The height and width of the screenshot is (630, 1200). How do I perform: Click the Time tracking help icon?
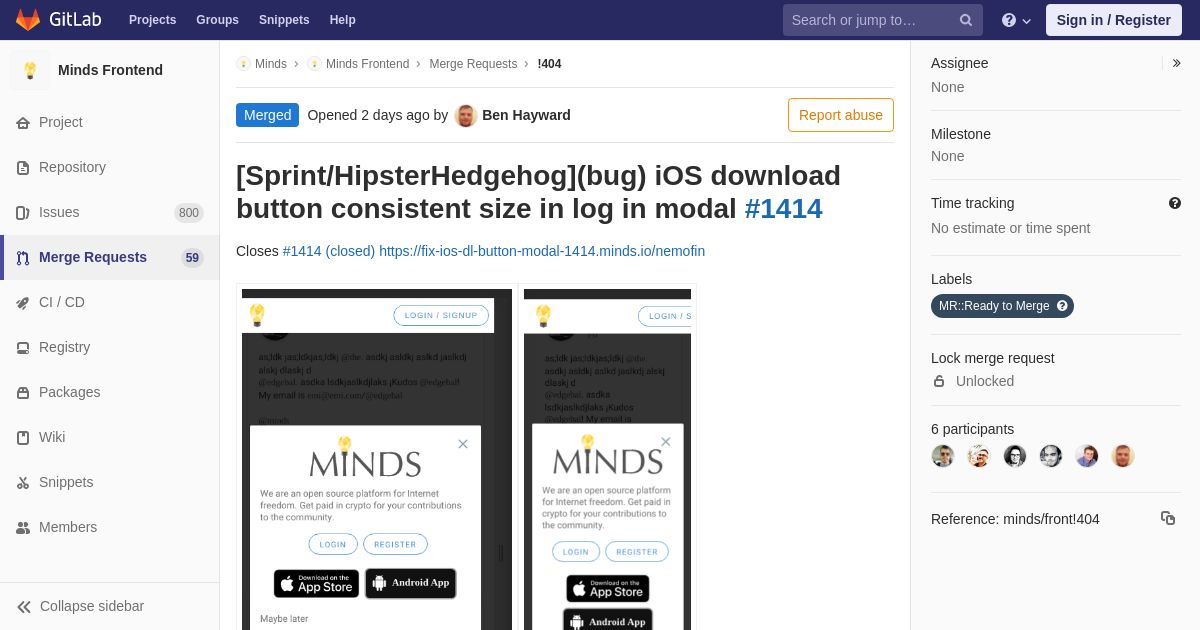pyautogui.click(x=1175, y=203)
